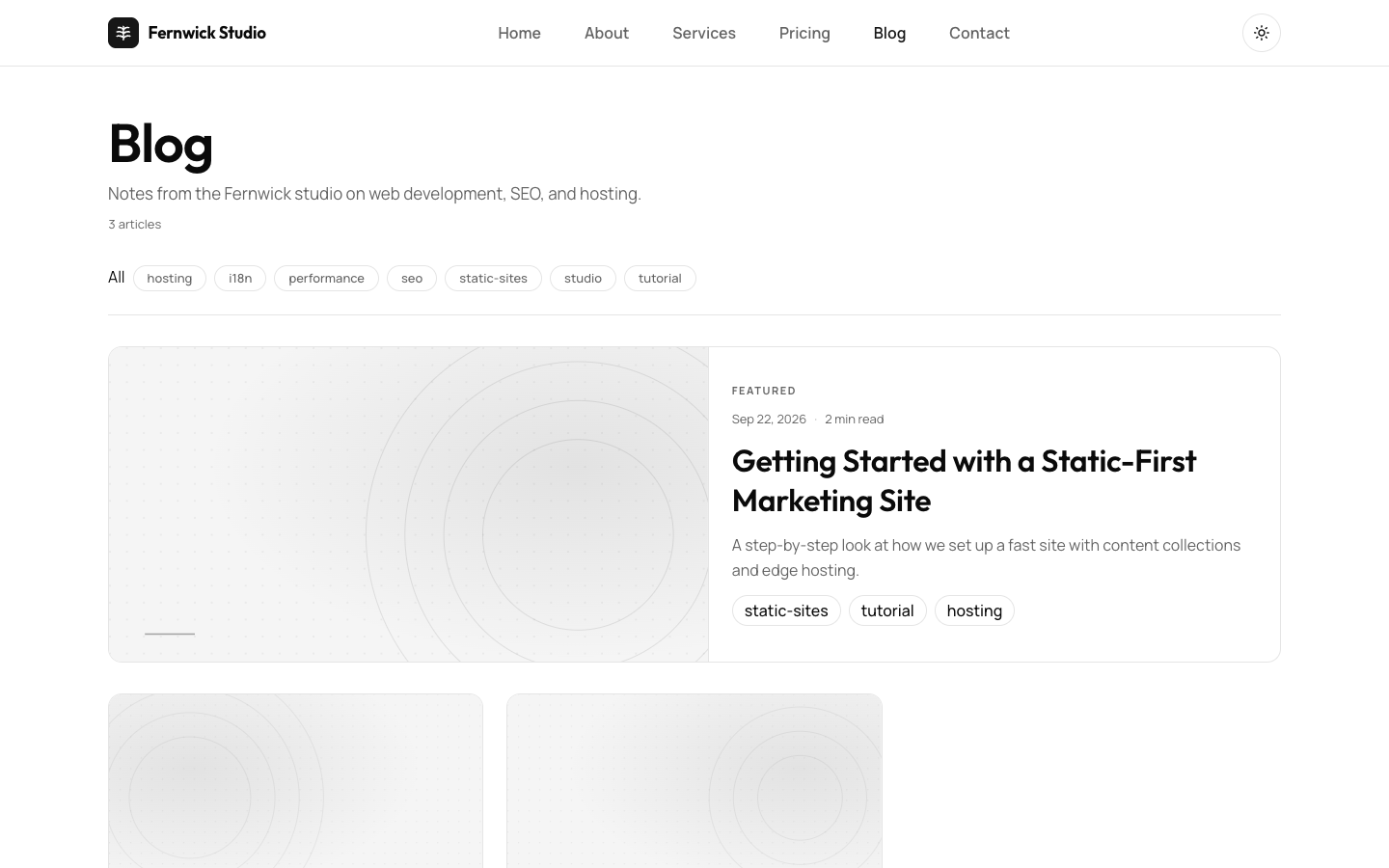1389x868 pixels.
Task: Click the '2 min read' text
Action: click(854, 419)
